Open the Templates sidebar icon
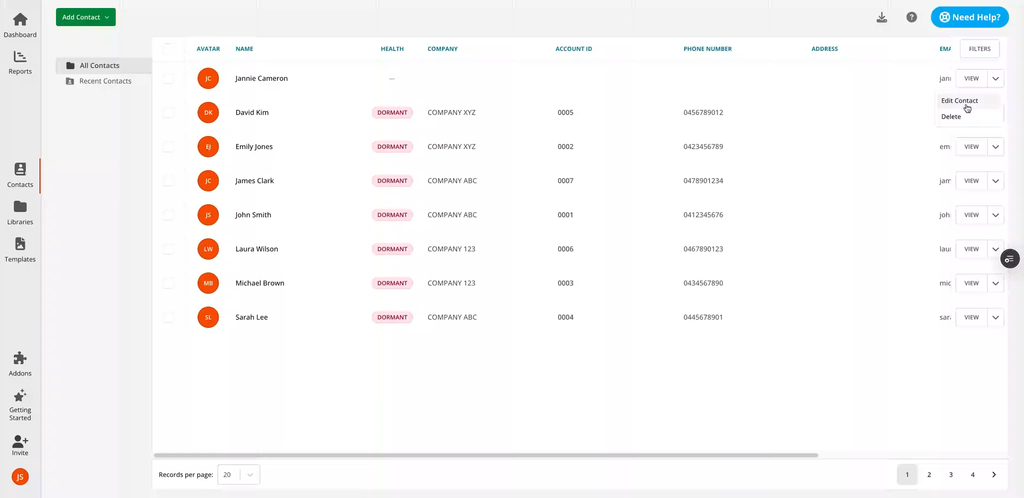Viewport: 1024px width, 498px height. point(20,244)
